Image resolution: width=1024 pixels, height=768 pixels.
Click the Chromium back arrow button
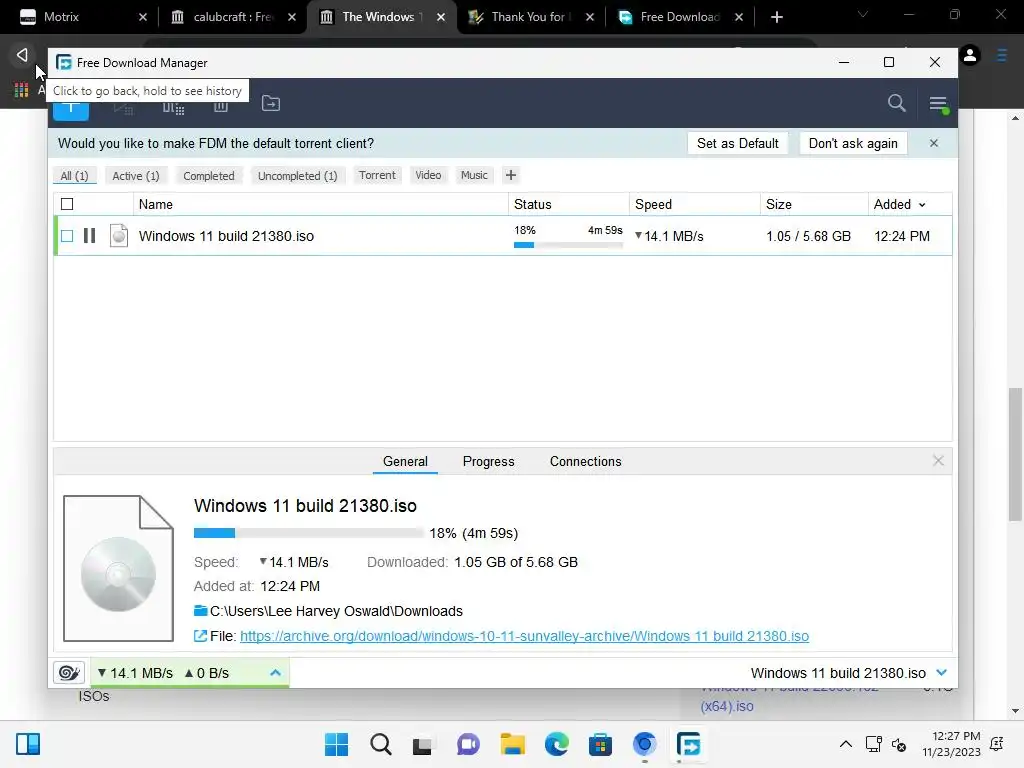pyautogui.click(x=22, y=54)
